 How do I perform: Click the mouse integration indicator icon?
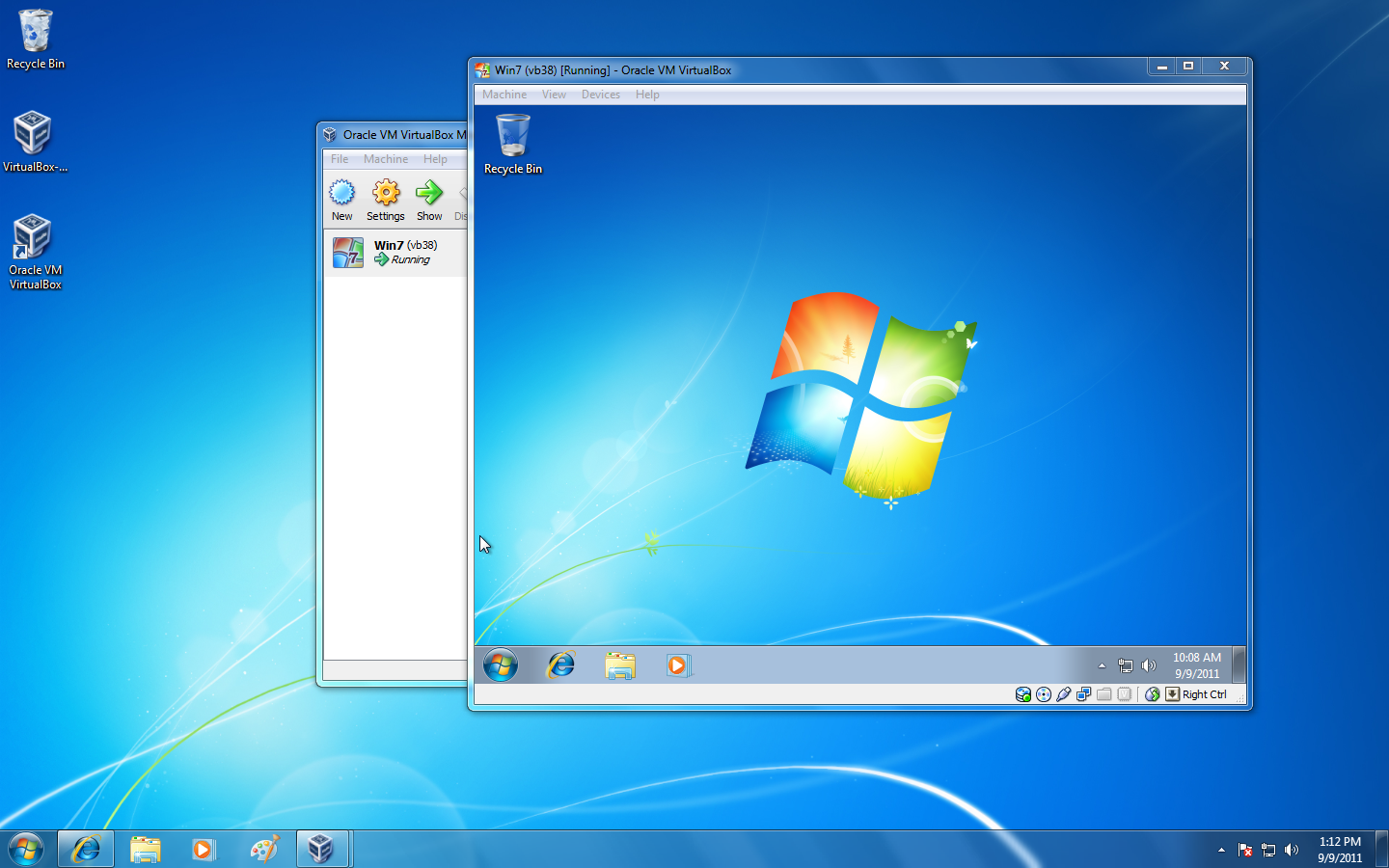[x=1153, y=694]
